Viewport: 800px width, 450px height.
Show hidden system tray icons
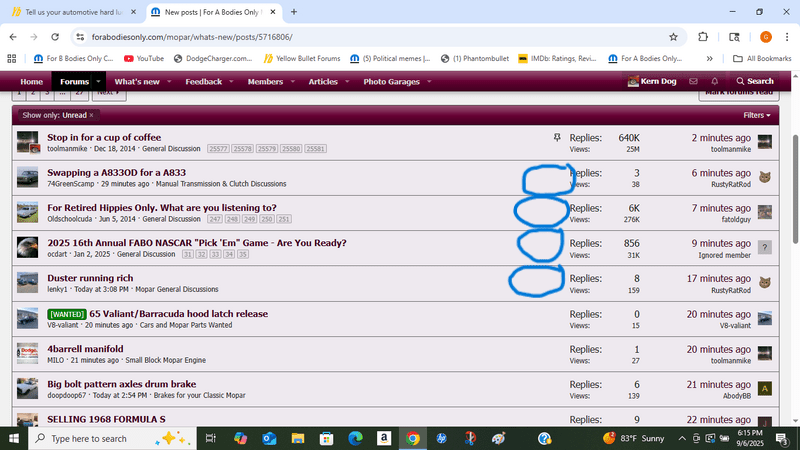click(x=682, y=438)
